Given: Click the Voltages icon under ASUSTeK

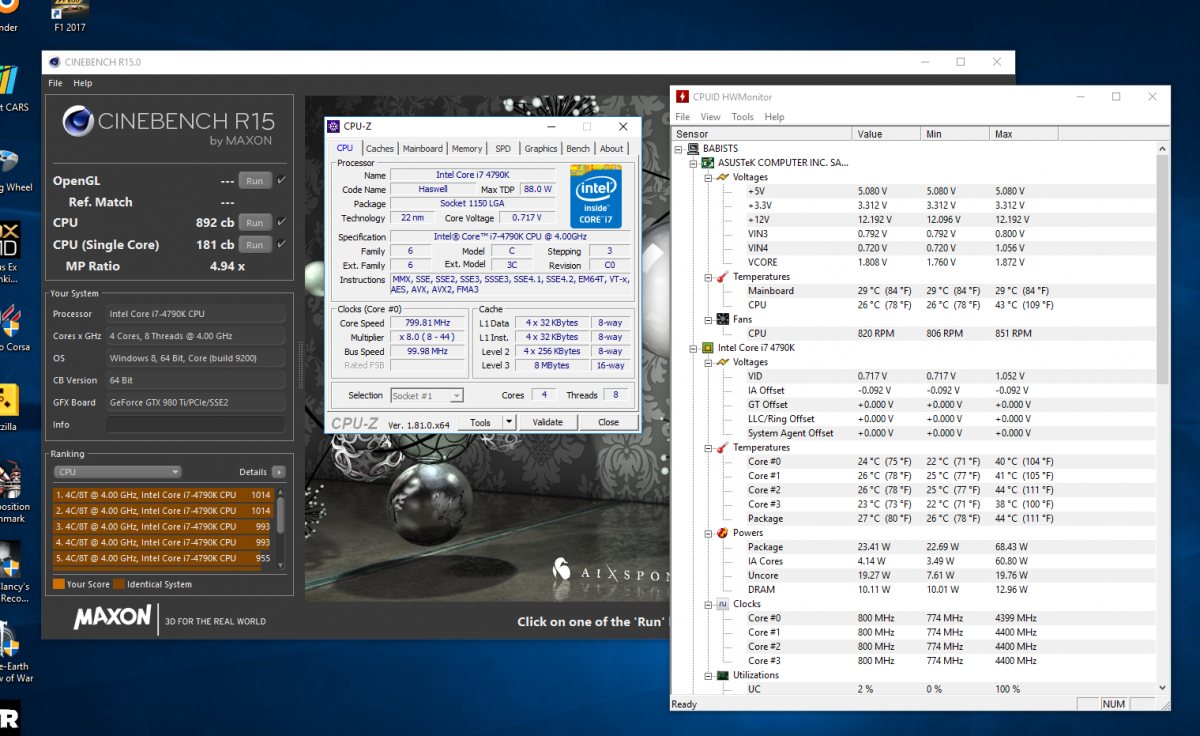Looking at the screenshot, I should tap(722, 177).
